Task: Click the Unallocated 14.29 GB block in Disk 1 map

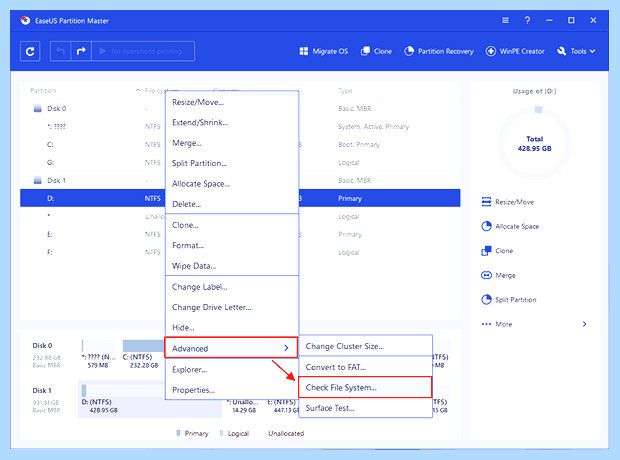Action: click(x=244, y=406)
